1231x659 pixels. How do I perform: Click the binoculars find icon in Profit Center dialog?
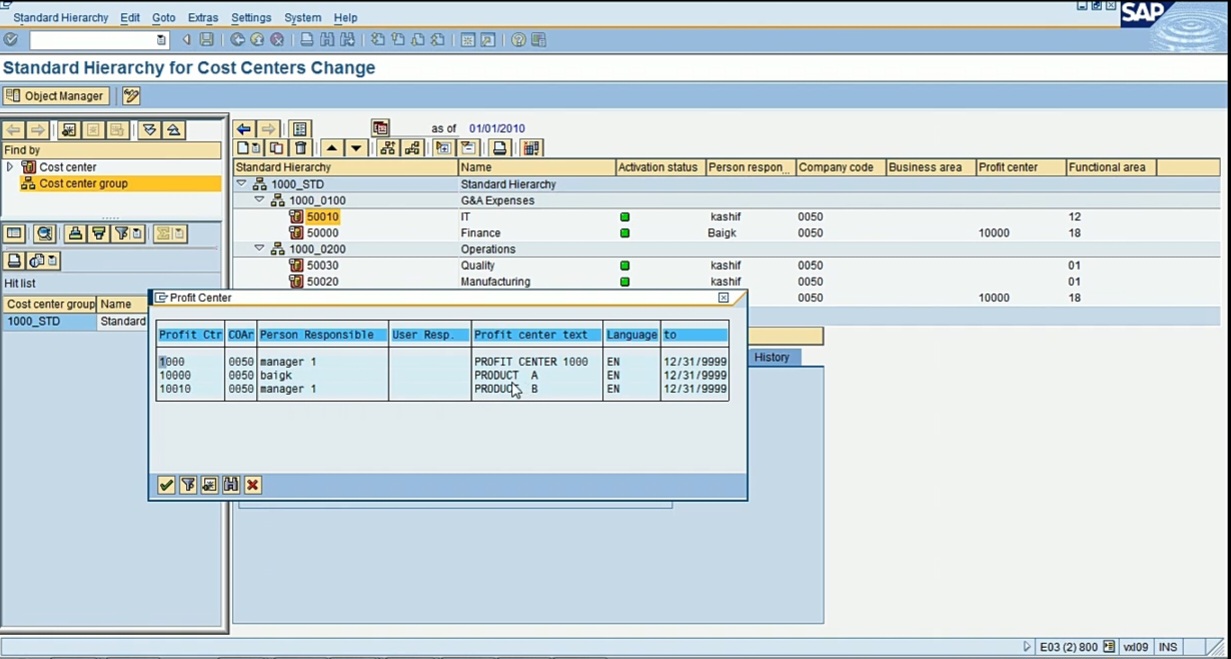[x=231, y=485]
